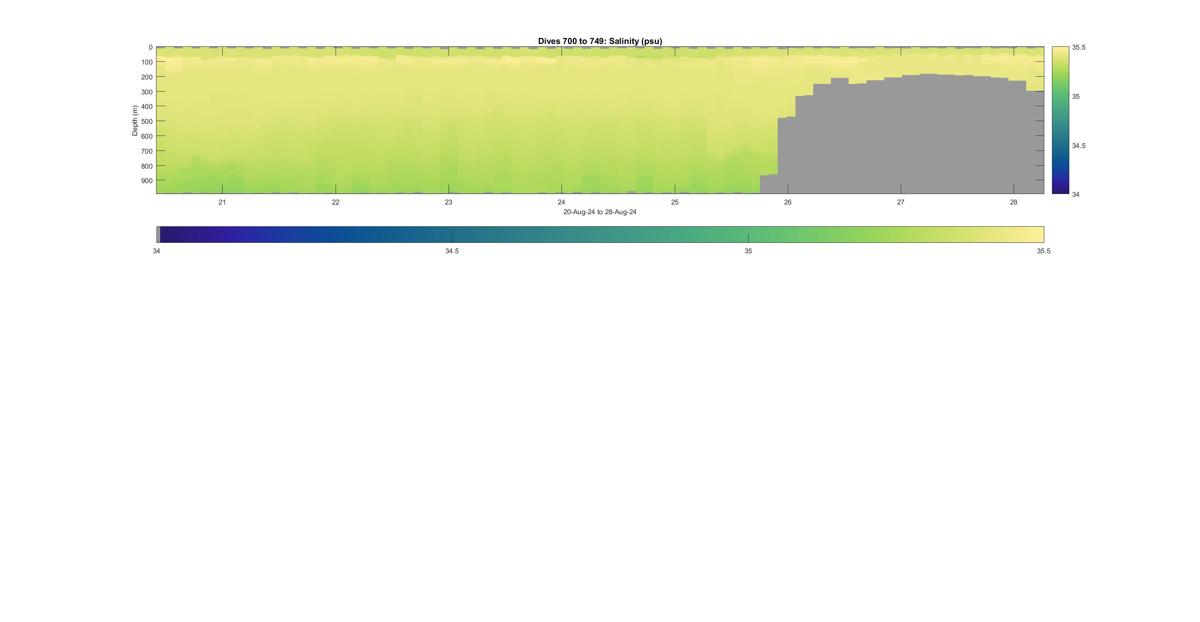Click the vertical colorbar beside the plot
1200x622 pixels.
(1060, 120)
